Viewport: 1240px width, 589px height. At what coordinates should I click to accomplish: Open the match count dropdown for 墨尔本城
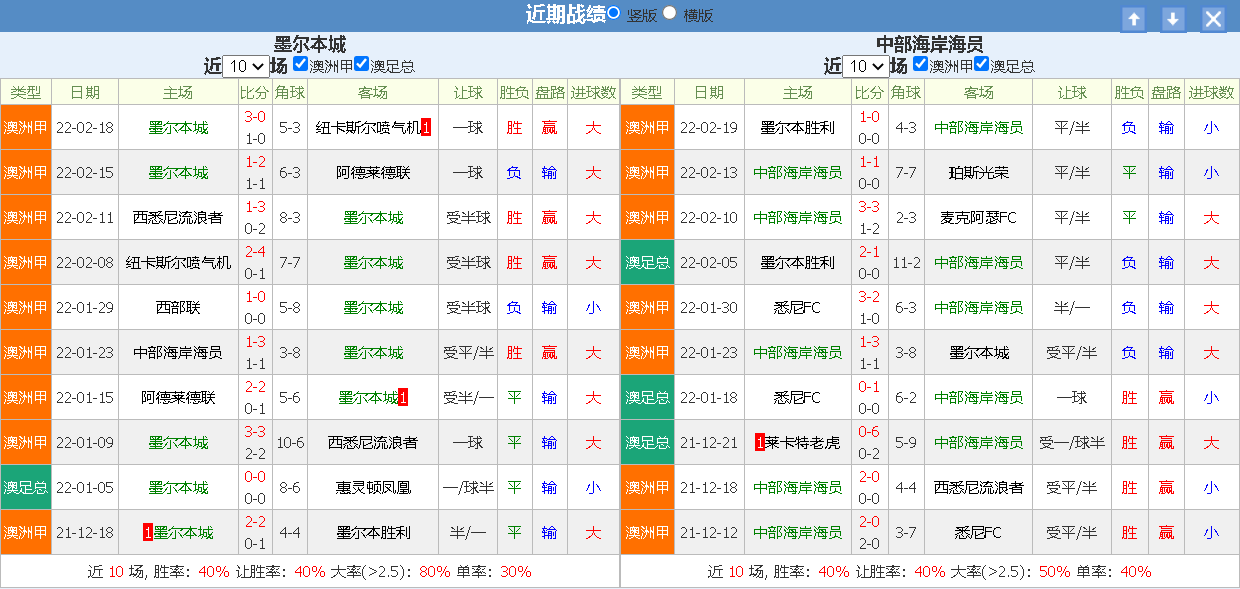click(245, 66)
